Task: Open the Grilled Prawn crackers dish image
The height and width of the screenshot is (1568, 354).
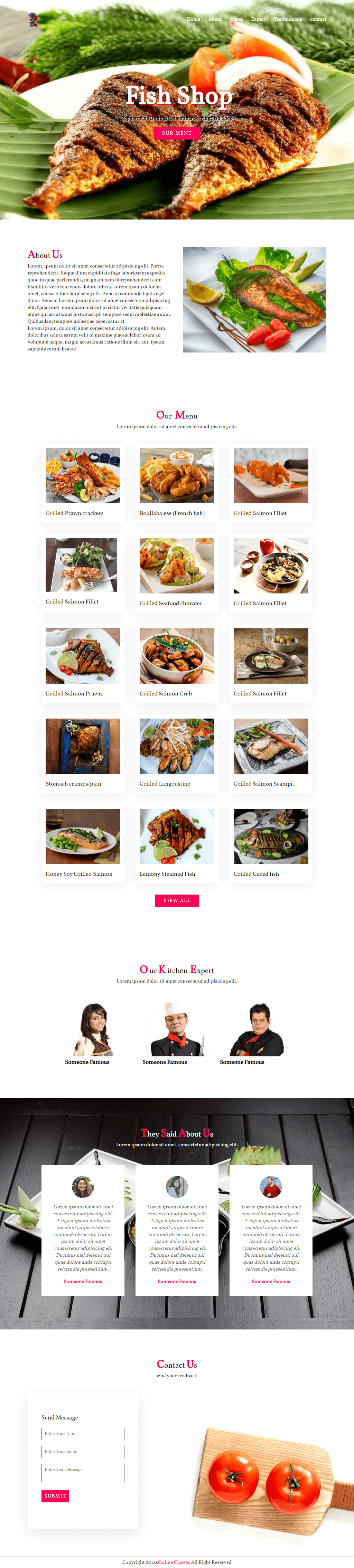Action: point(83,475)
